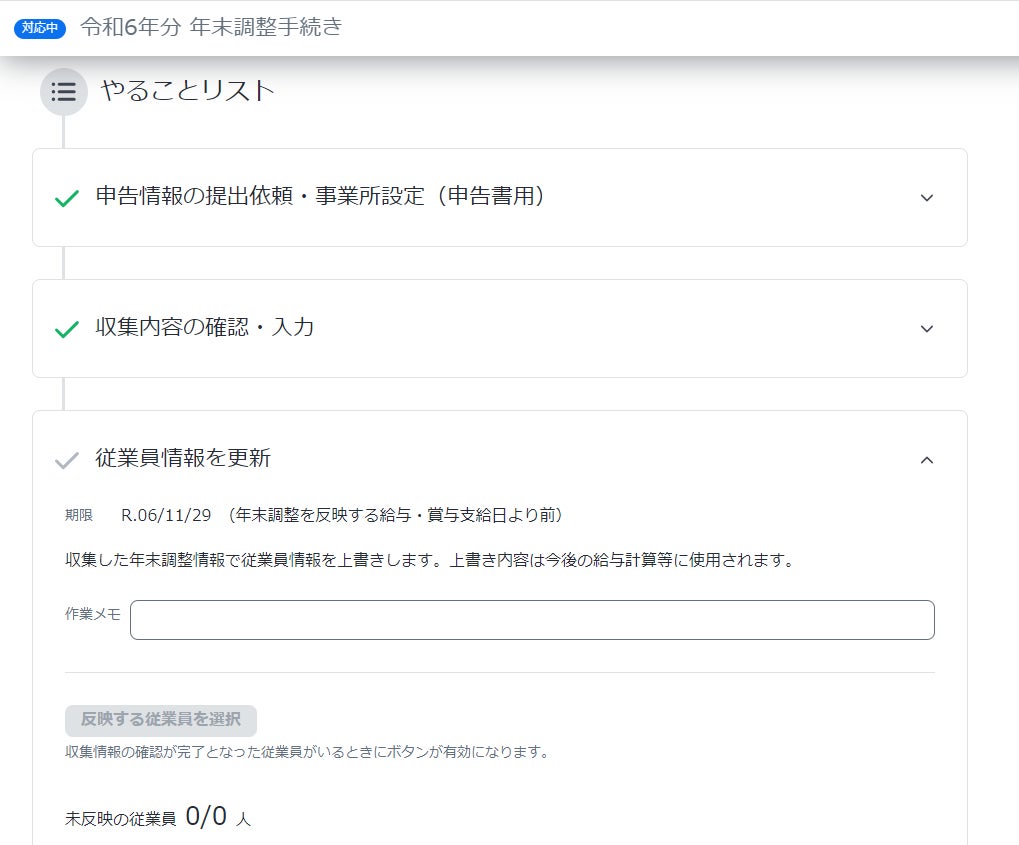Click 従業員情報を更新 section title
1019x845 pixels.
[183, 458]
